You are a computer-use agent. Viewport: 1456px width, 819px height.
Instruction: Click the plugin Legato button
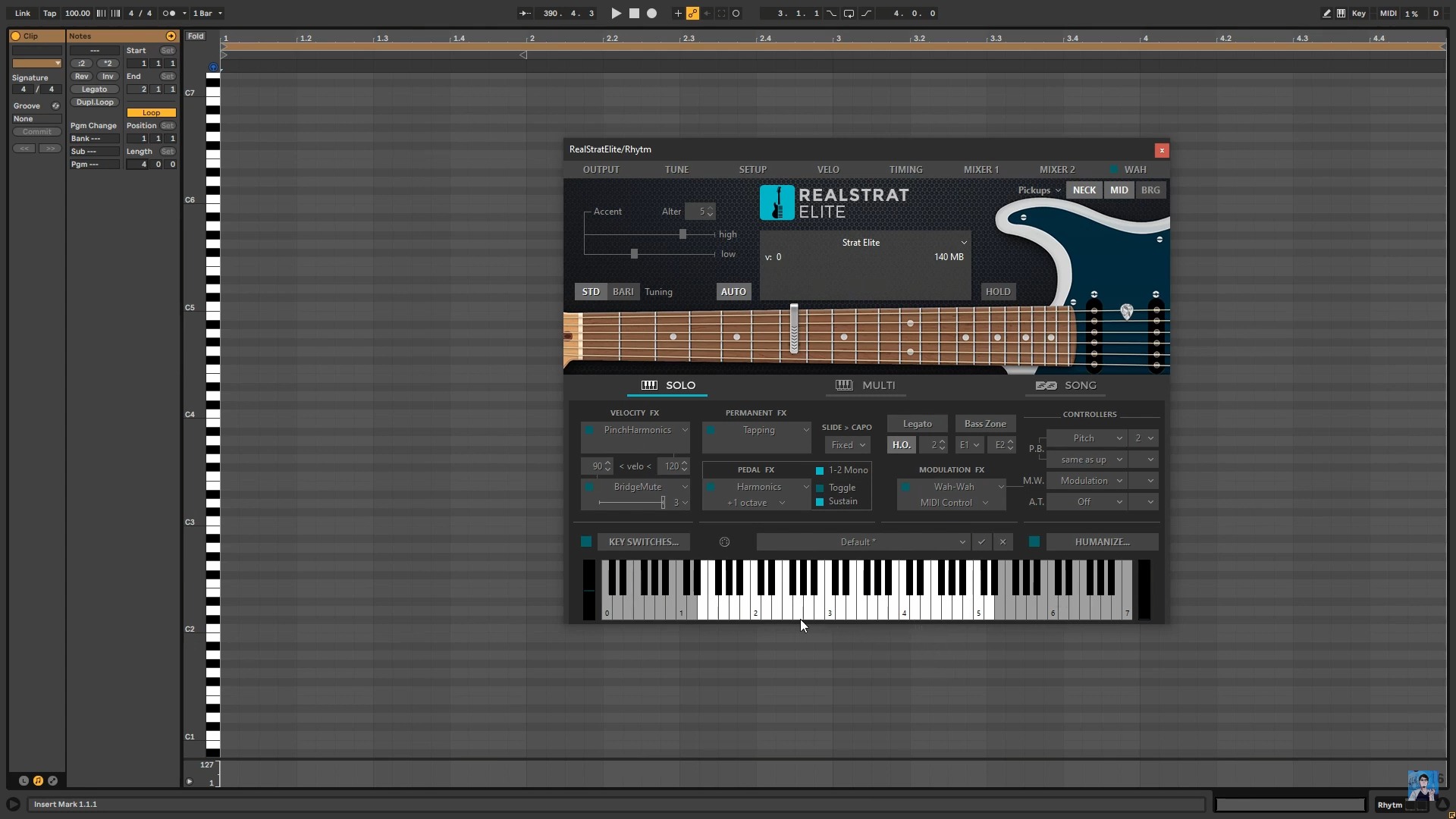pos(917,424)
